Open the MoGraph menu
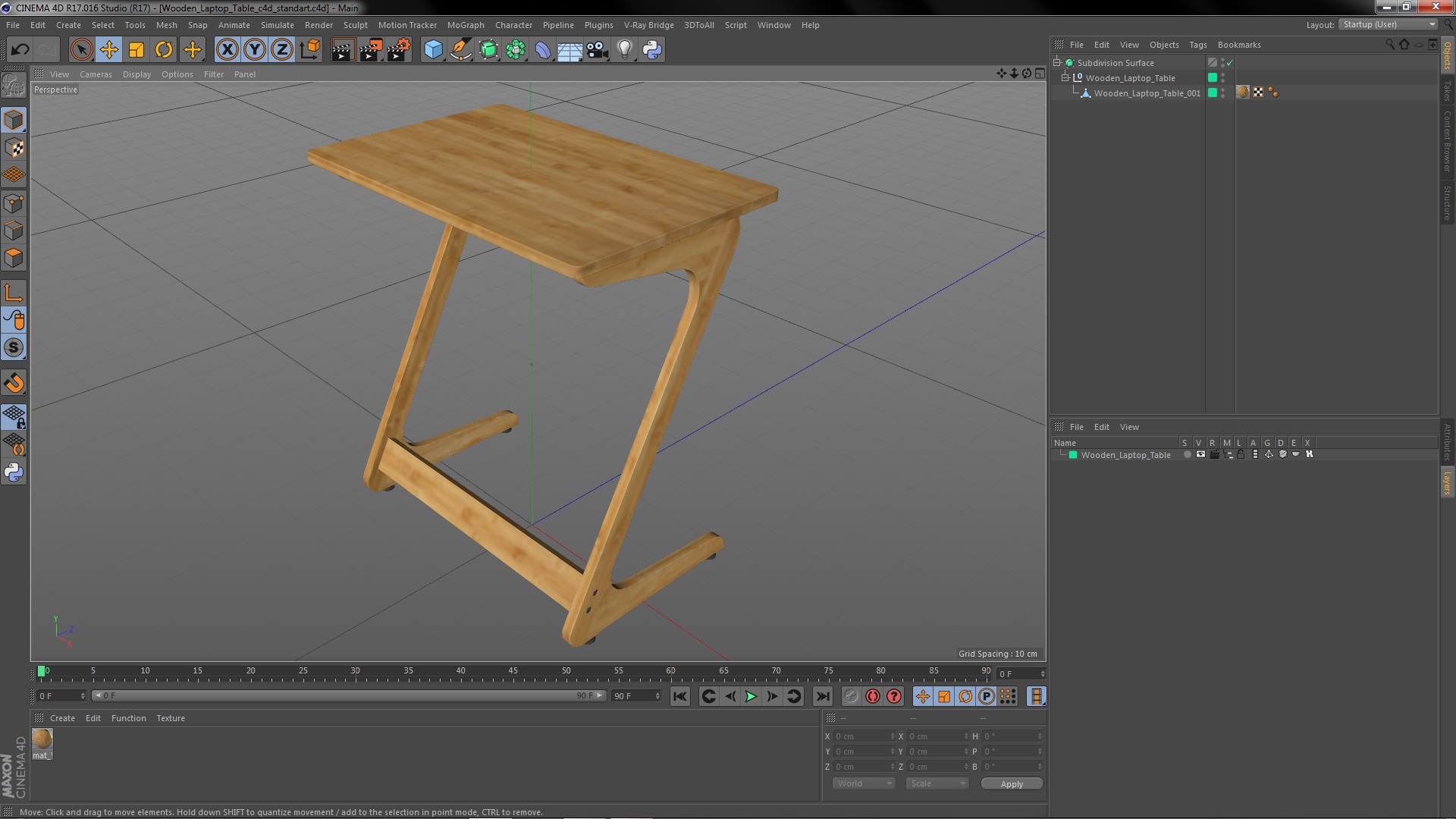The image size is (1456, 819). [x=466, y=25]
